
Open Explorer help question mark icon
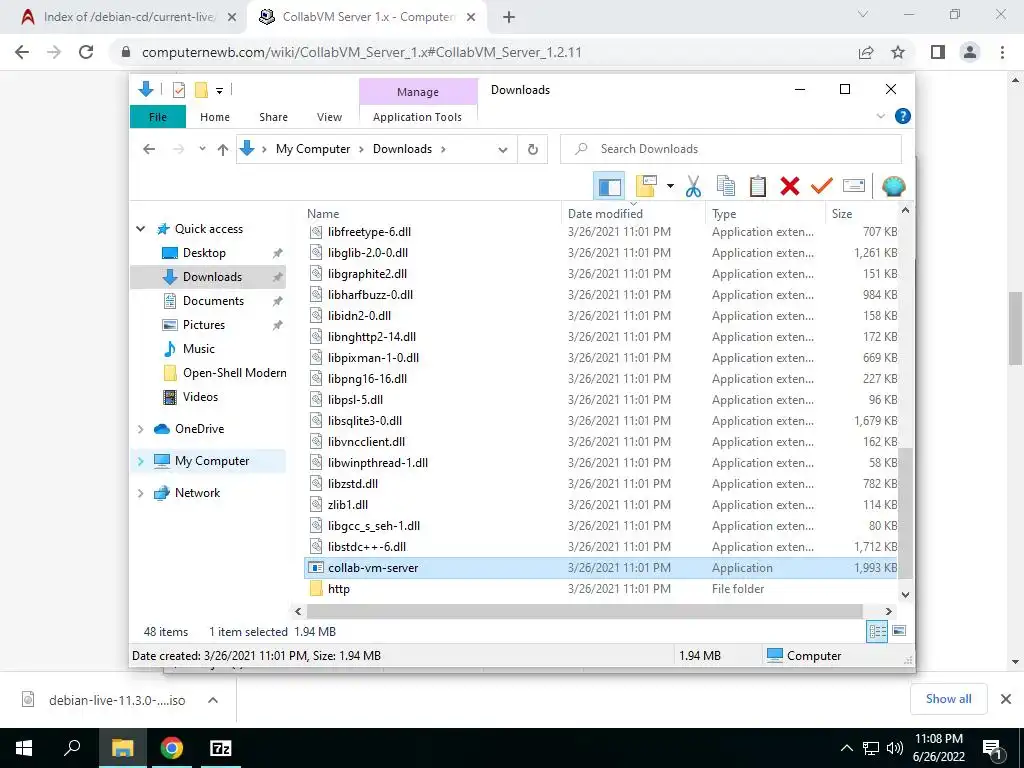coord(903,116)
